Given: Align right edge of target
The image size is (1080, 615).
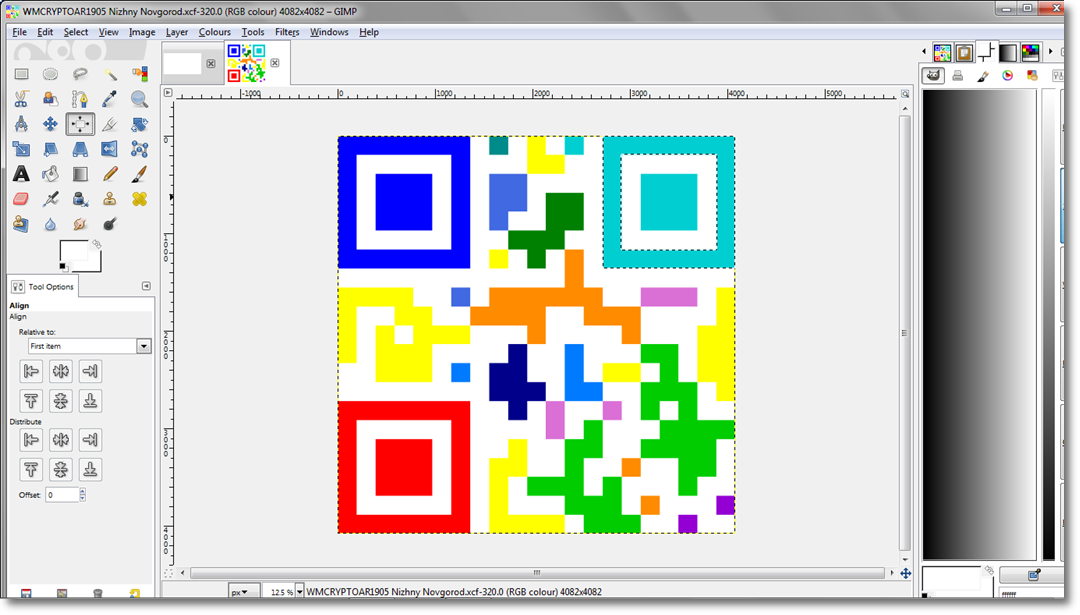Looking at the screenshot, I should click(x=90, y=371).
